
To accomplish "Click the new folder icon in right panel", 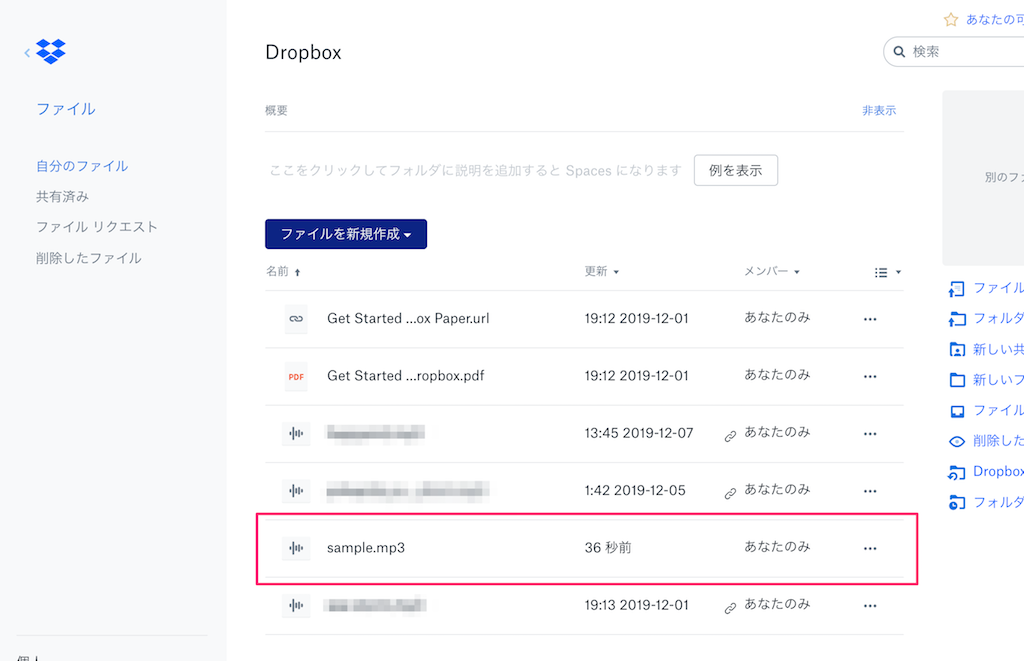I will 957,380.
